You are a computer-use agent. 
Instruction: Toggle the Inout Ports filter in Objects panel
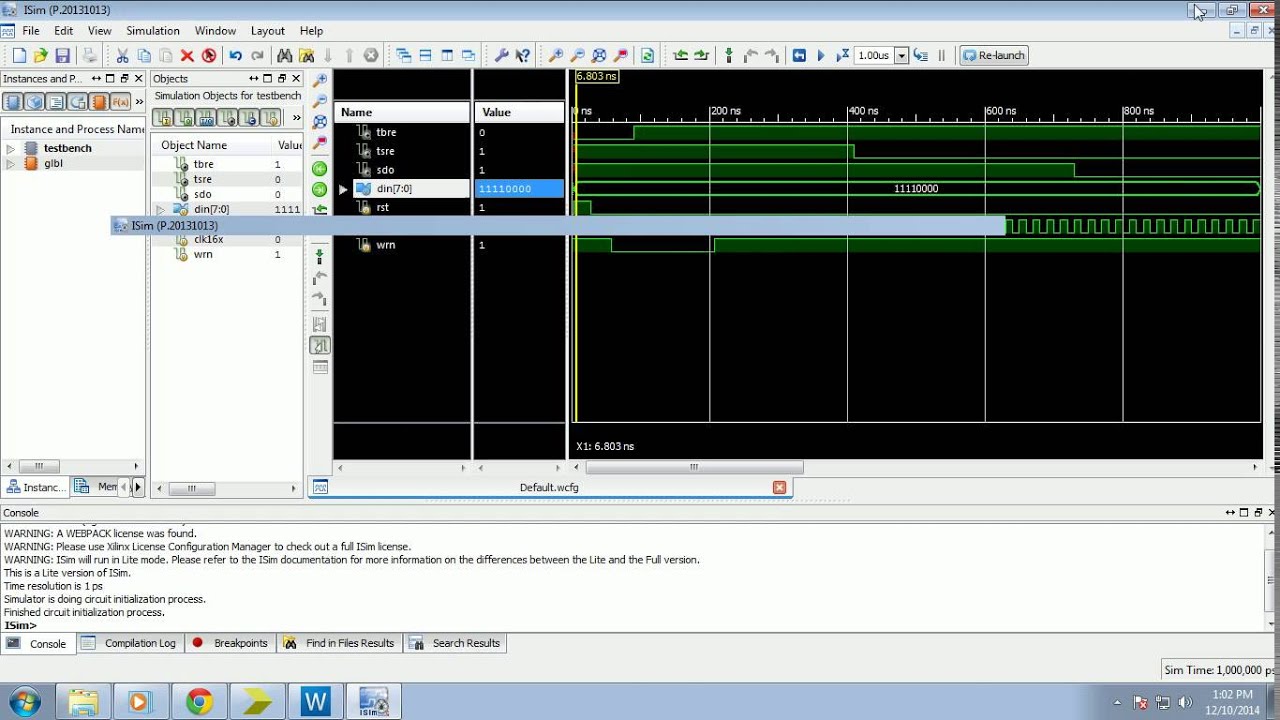[206, 118]
